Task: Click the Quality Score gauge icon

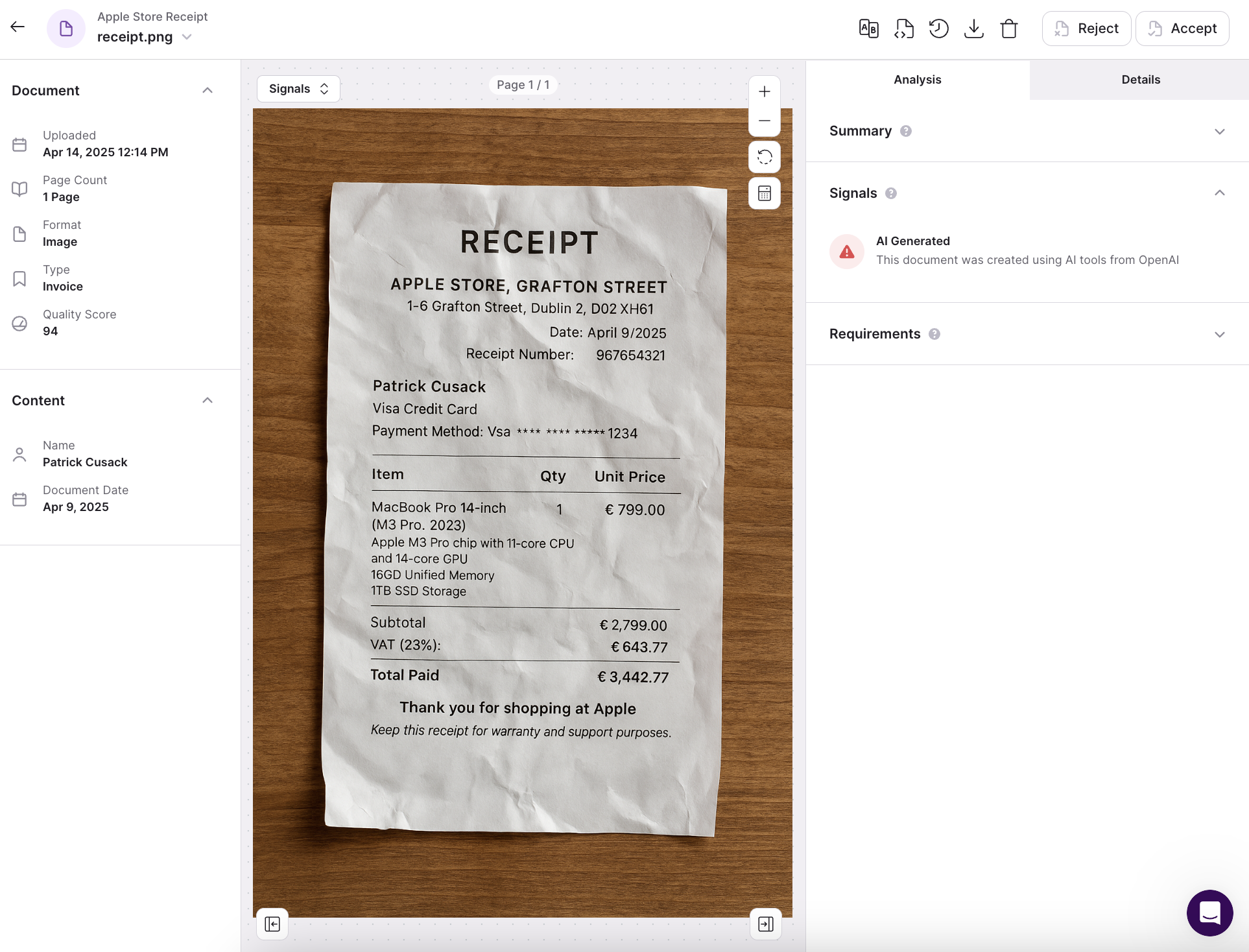Action: [x=19, y=323]
